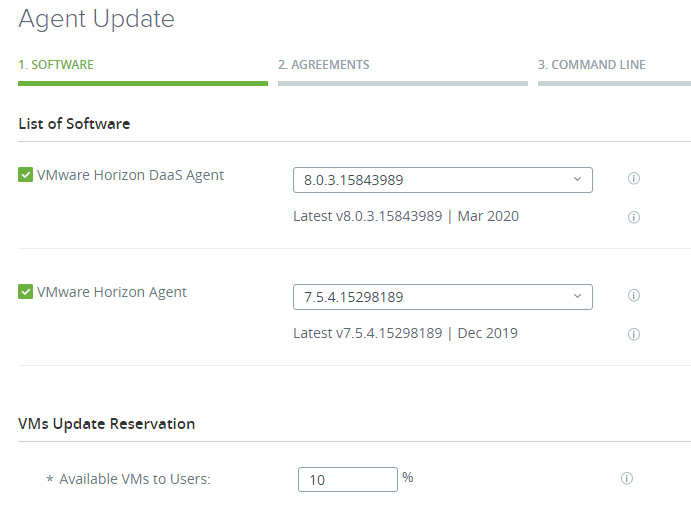
Task: Click info icon next to Latest v7.5.4.15298189
Action: (x=633, y=334)
